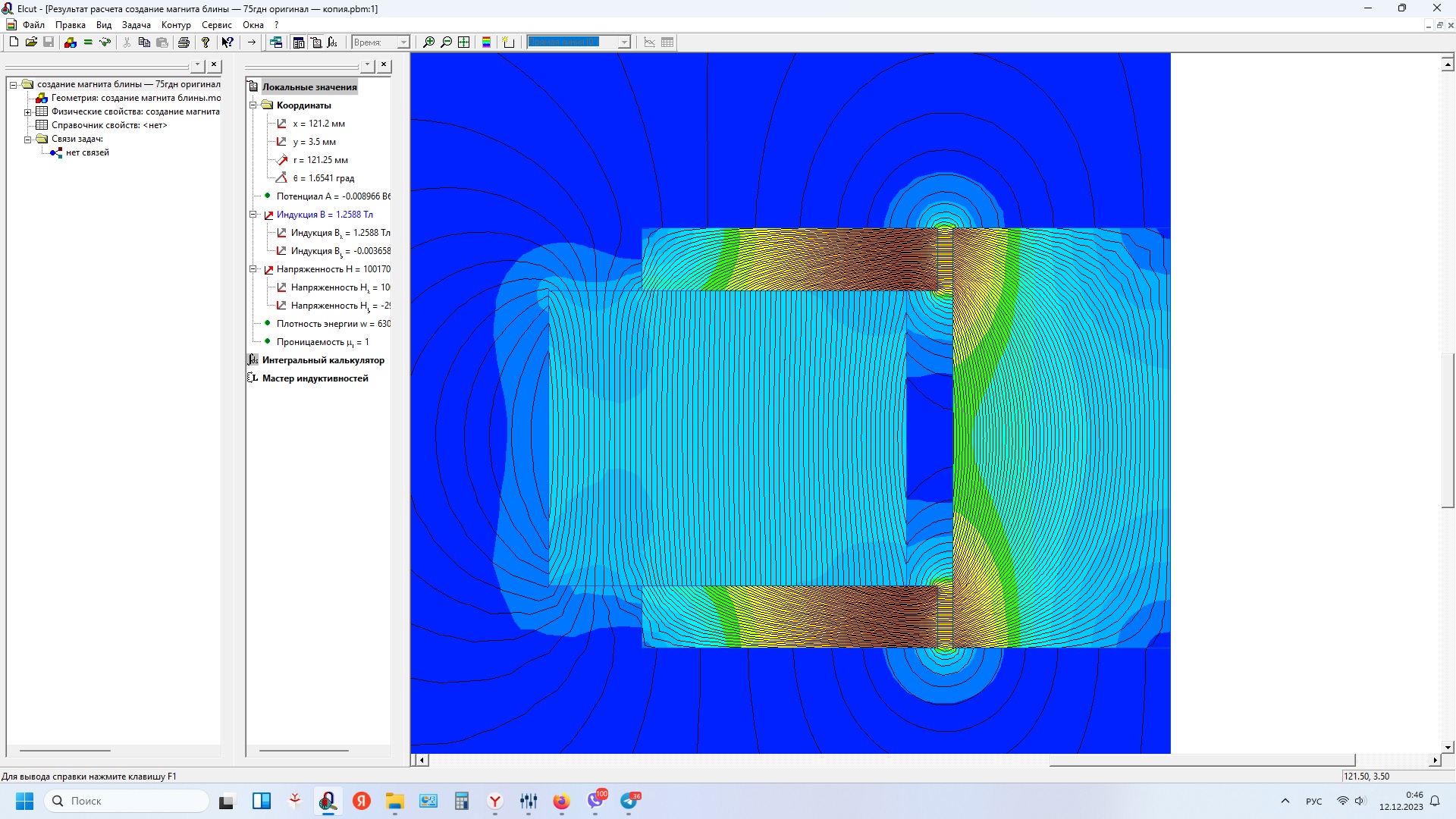The height and width of the screenshot is (819, 1456).
Task: Click the Zoom out magnifier icon
Action: (x=446, y=42)
